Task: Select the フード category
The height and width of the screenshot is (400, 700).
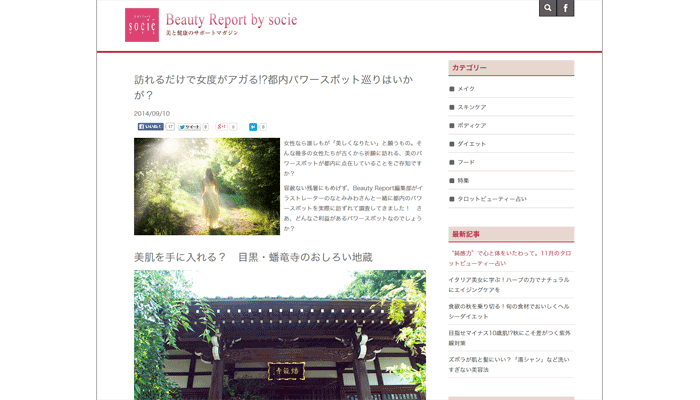Action: coord(466,162)
